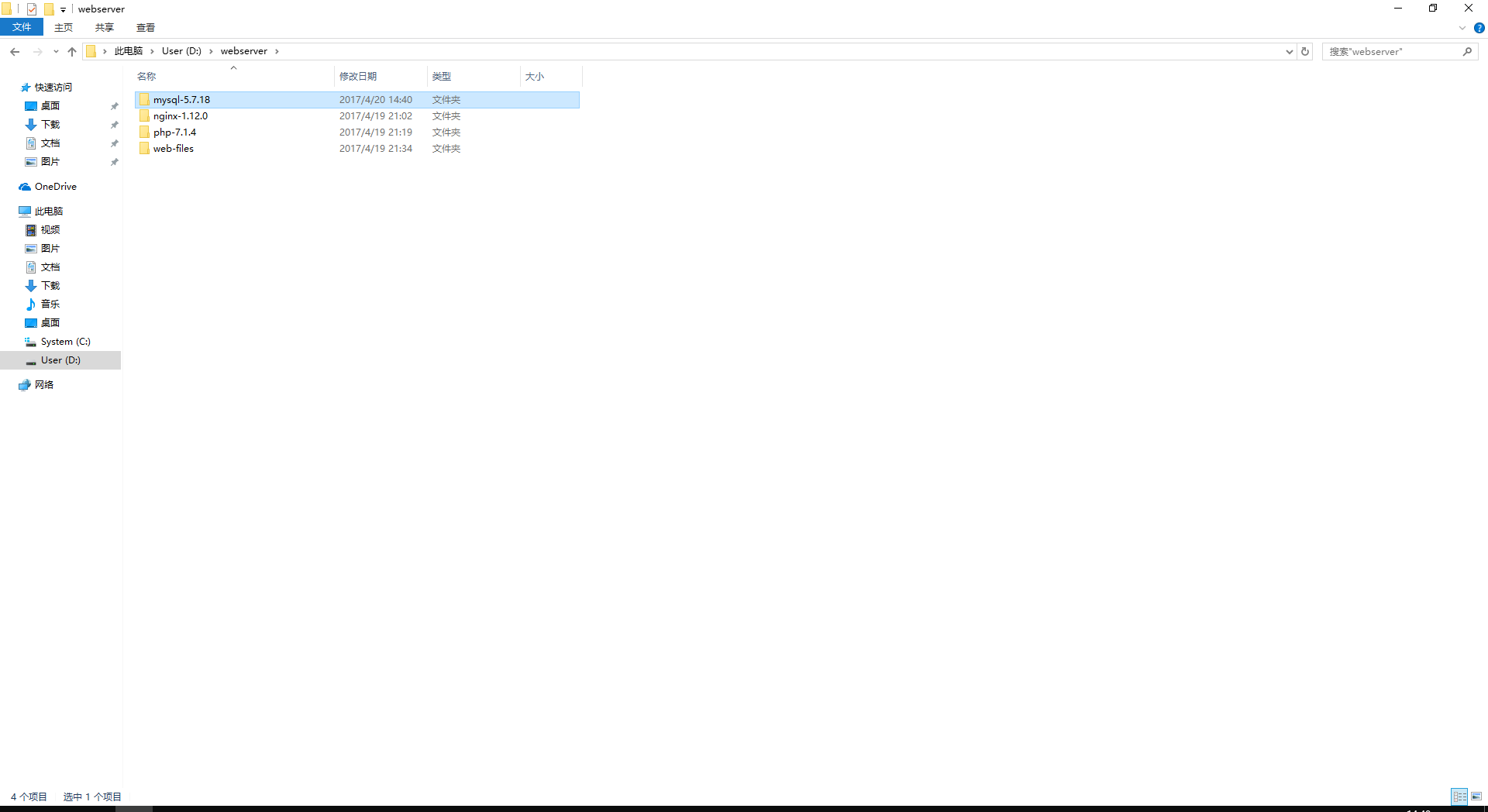The height and width of the screenshot is (812, 1488).
Task: Open 桌面 under 此电脑
Action: point(50,323)
